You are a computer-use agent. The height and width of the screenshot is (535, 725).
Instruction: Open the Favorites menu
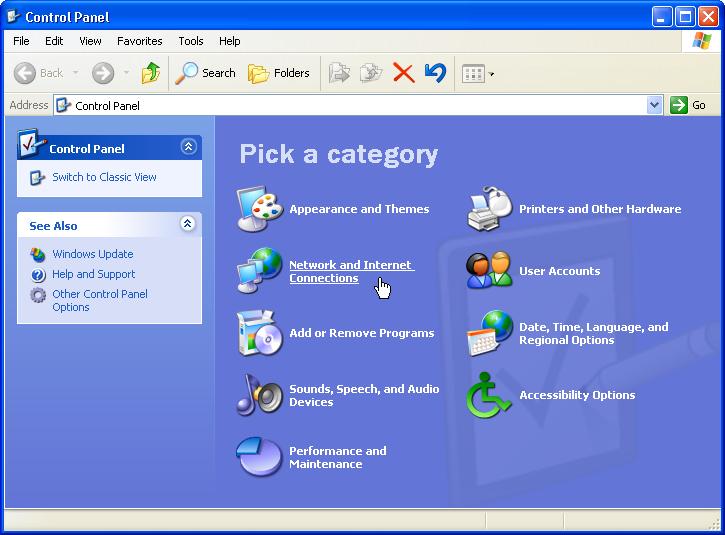[140, 41]
